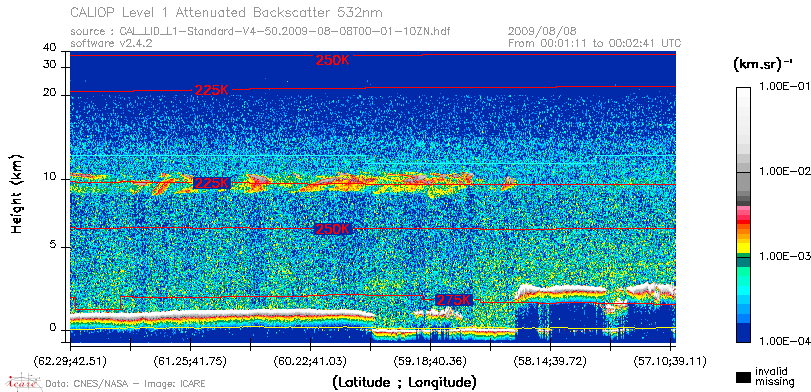
Task: Click the black 'invalid missing' legend swatch
Action: click(743, 378)
